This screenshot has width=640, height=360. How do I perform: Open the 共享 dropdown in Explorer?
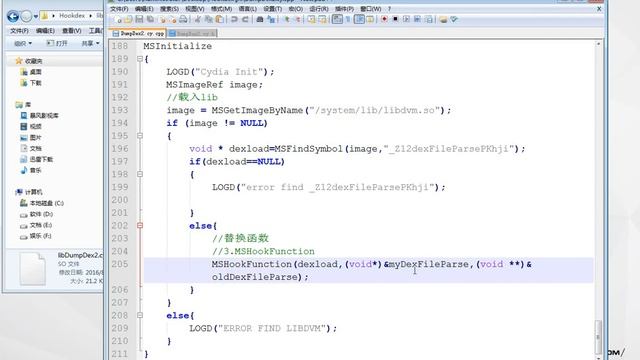point(90,43)
